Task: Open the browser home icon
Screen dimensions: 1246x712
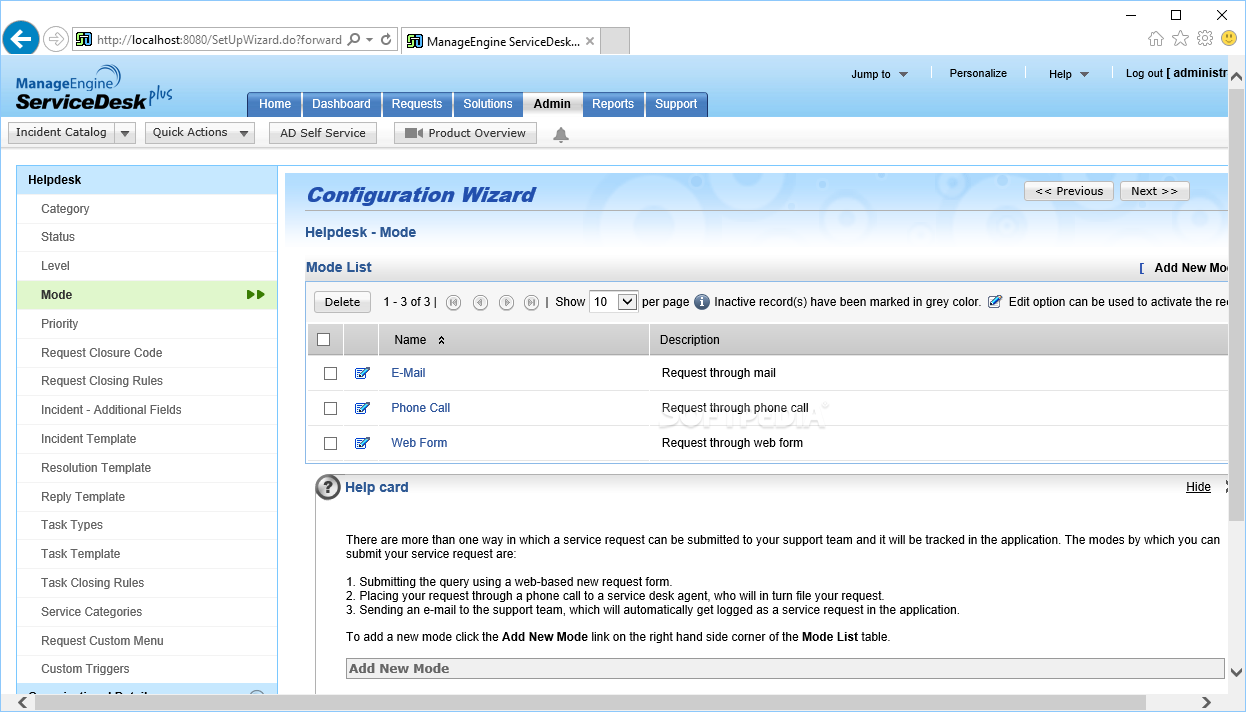Action: pyautogui.click(x=1156, y=39)
